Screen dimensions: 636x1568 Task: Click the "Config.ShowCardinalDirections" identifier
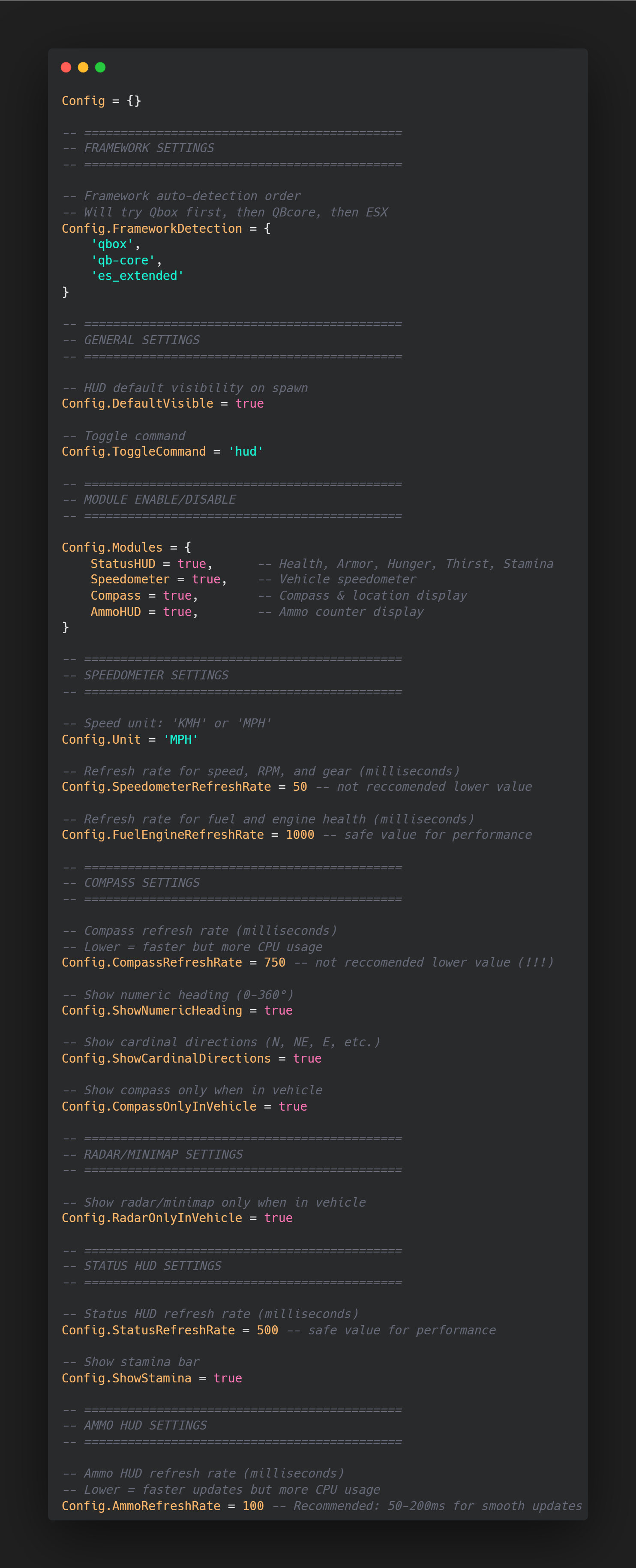(167, 1058)
